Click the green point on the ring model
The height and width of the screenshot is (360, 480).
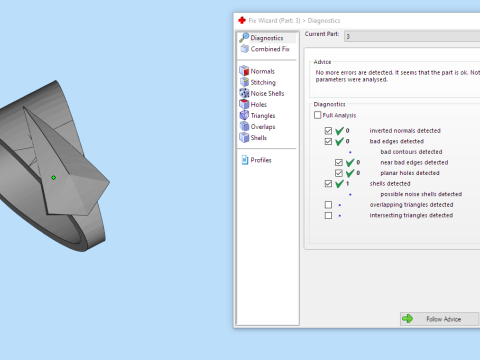(x=53, y=178)
